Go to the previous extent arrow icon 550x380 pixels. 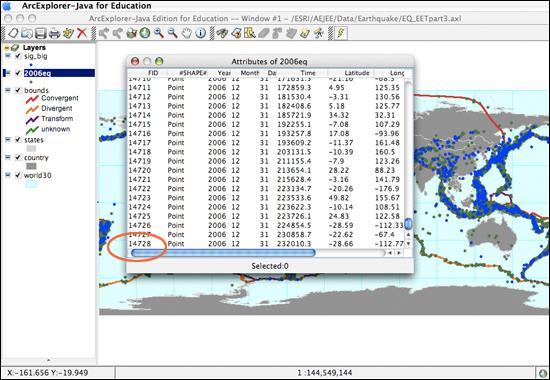click(104, 33)
